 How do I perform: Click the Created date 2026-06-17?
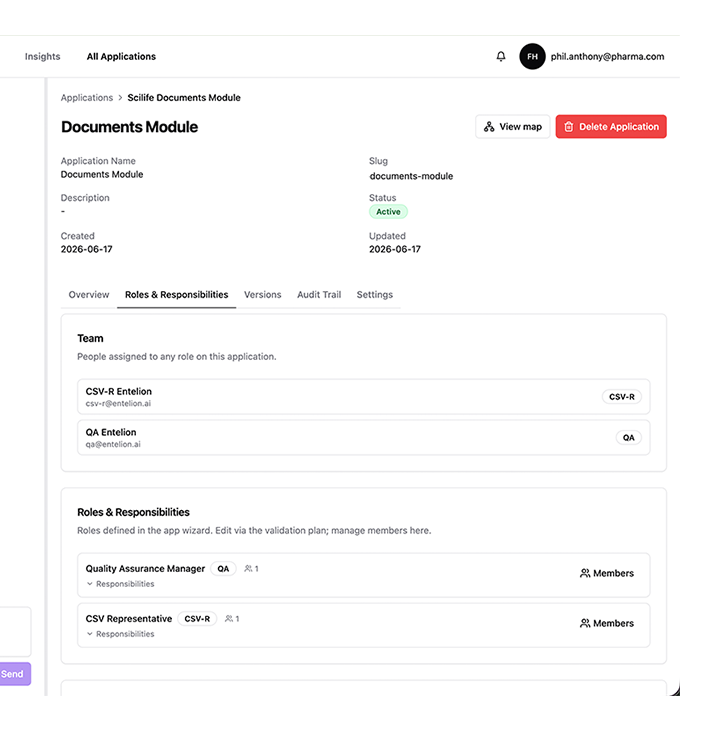pyautogui.click(x=87, y=249)
